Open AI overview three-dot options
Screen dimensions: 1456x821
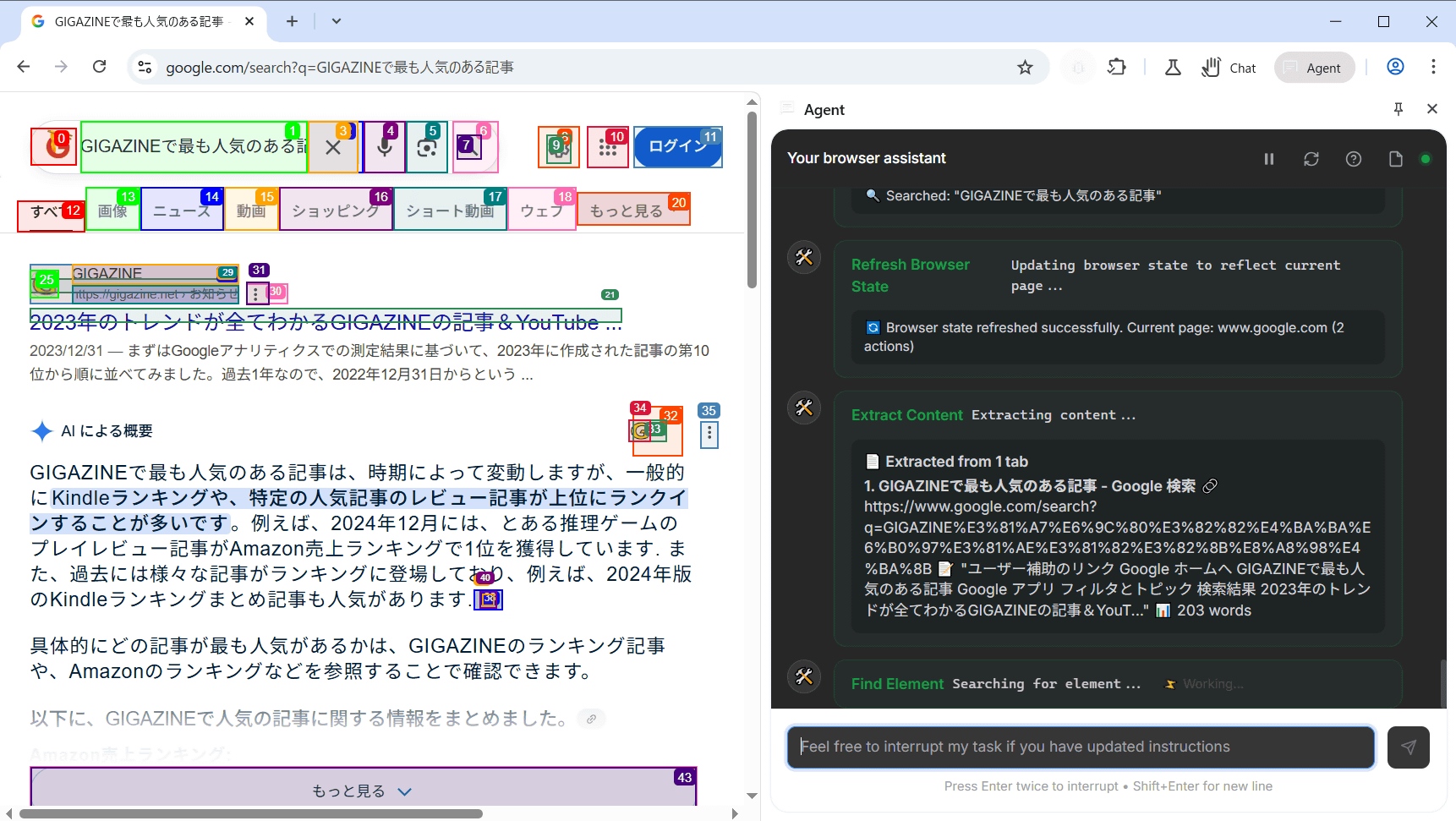[709, 435]
